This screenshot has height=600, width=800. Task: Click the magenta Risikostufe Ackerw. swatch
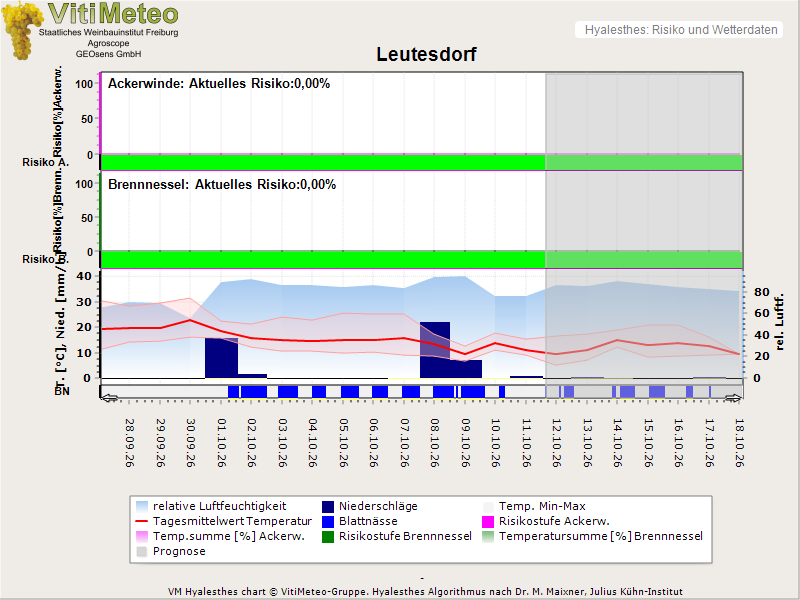tap(488, 521)
